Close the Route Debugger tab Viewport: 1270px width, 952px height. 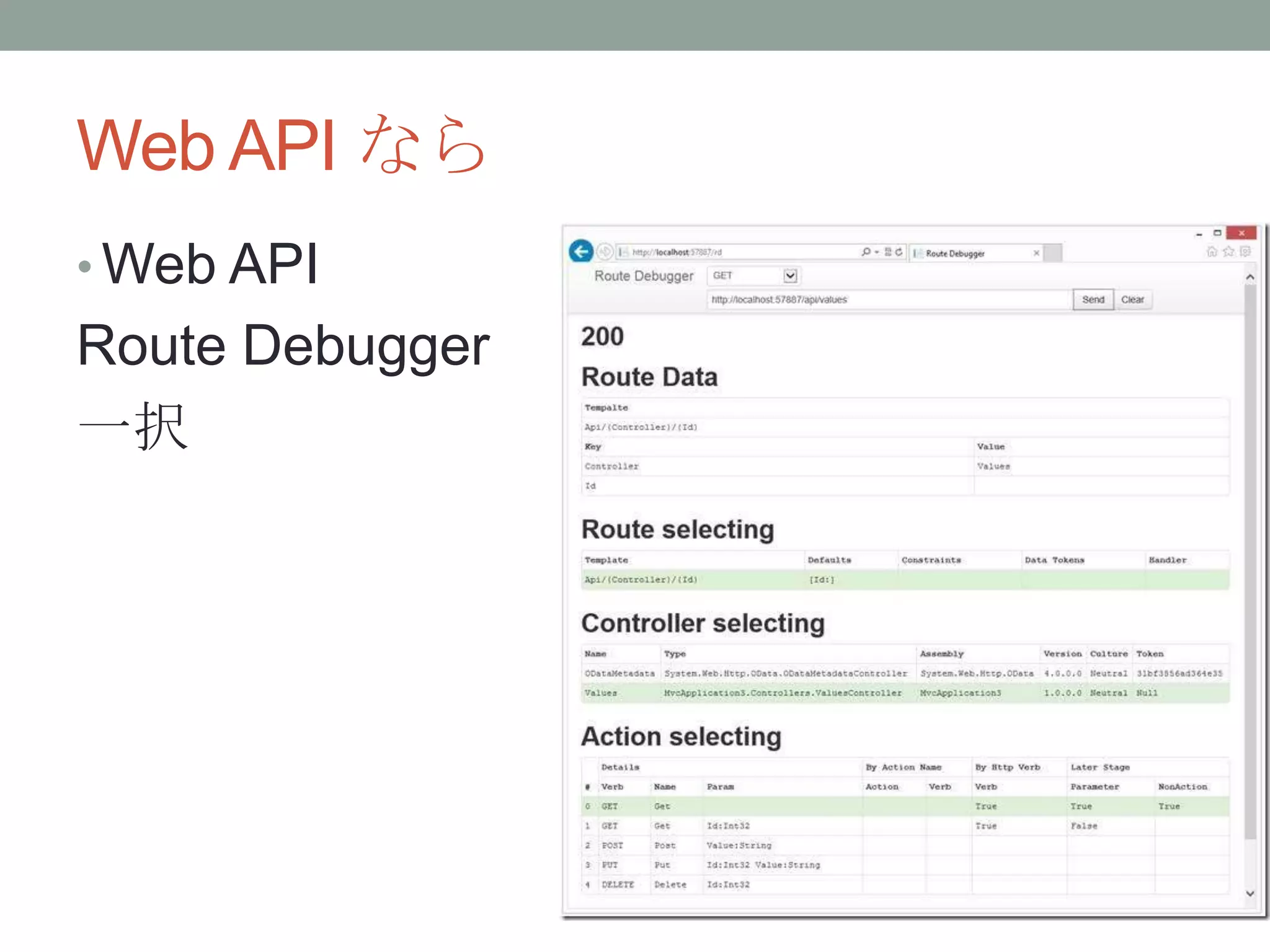click(x=1036, y=253)
